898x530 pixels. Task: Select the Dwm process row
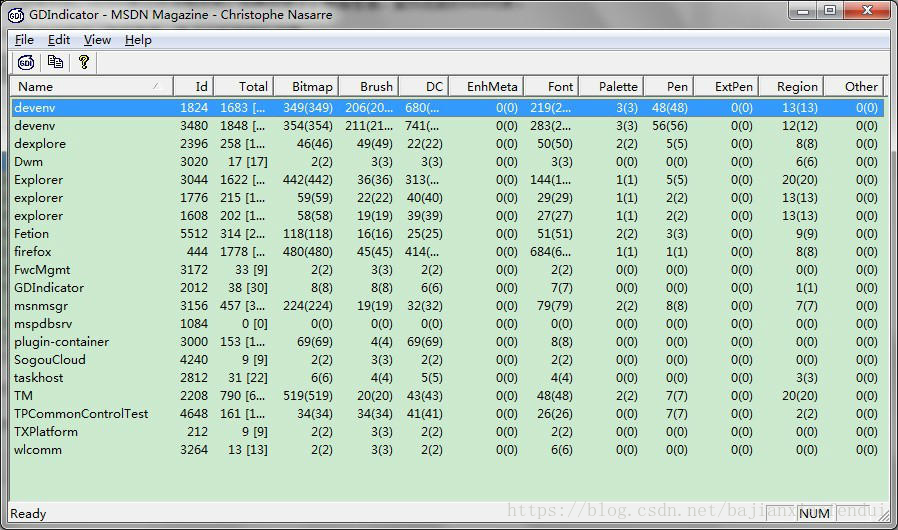click(447, 162)
